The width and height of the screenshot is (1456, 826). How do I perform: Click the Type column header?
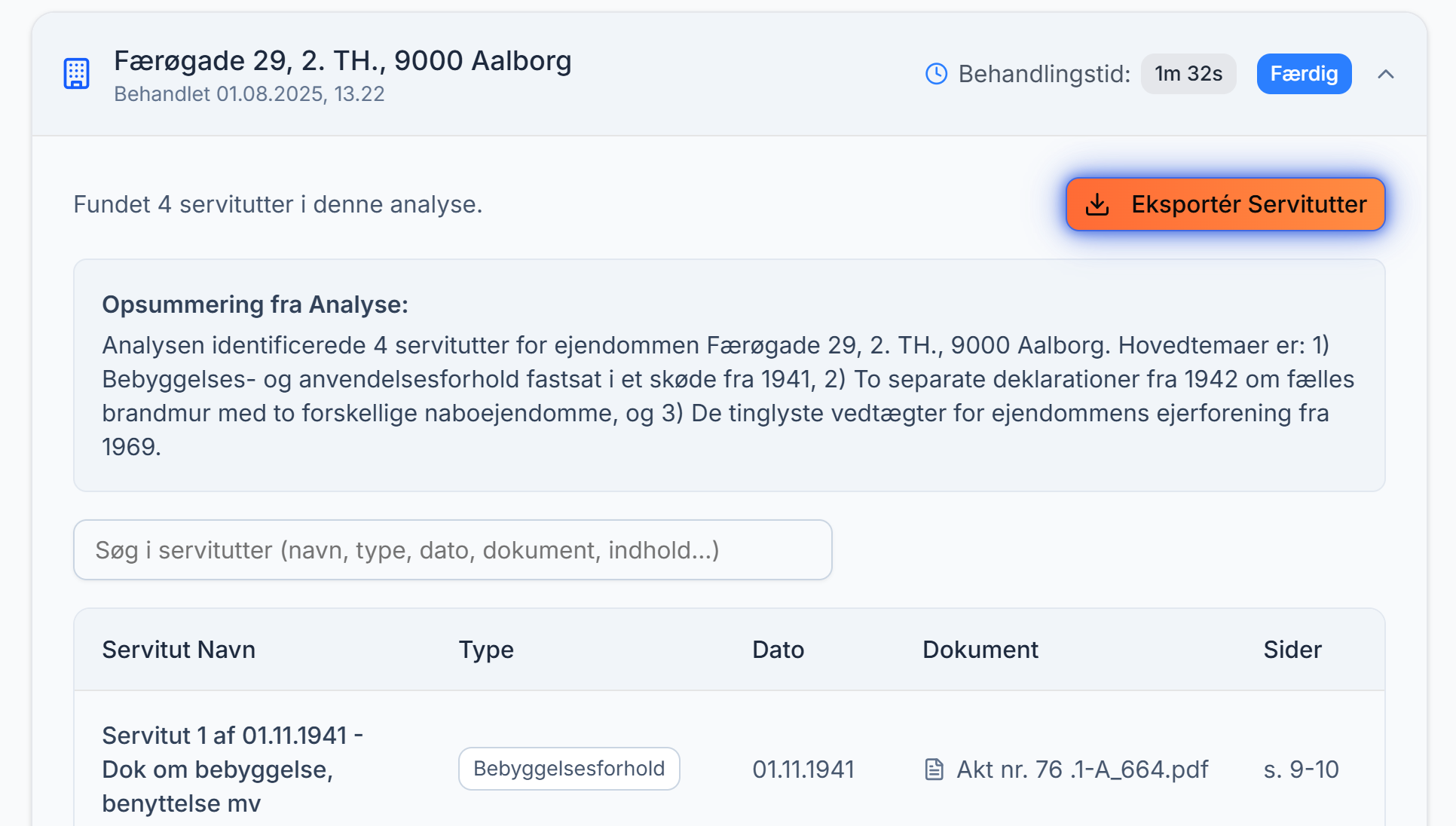click(486, 649)
